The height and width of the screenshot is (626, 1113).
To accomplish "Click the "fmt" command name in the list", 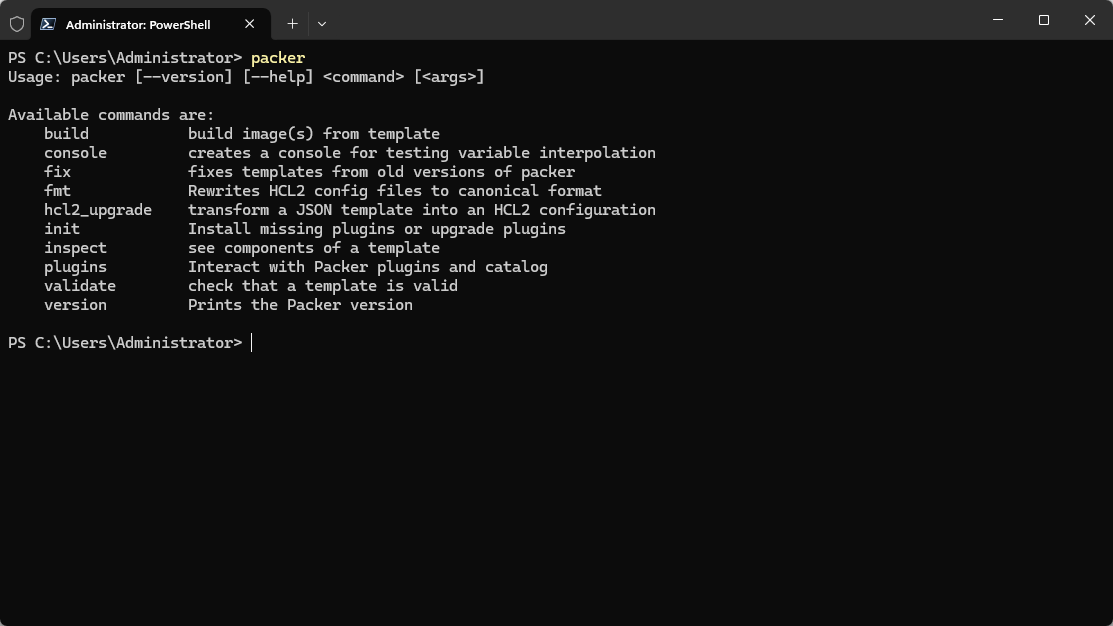I will click(57, 191).
